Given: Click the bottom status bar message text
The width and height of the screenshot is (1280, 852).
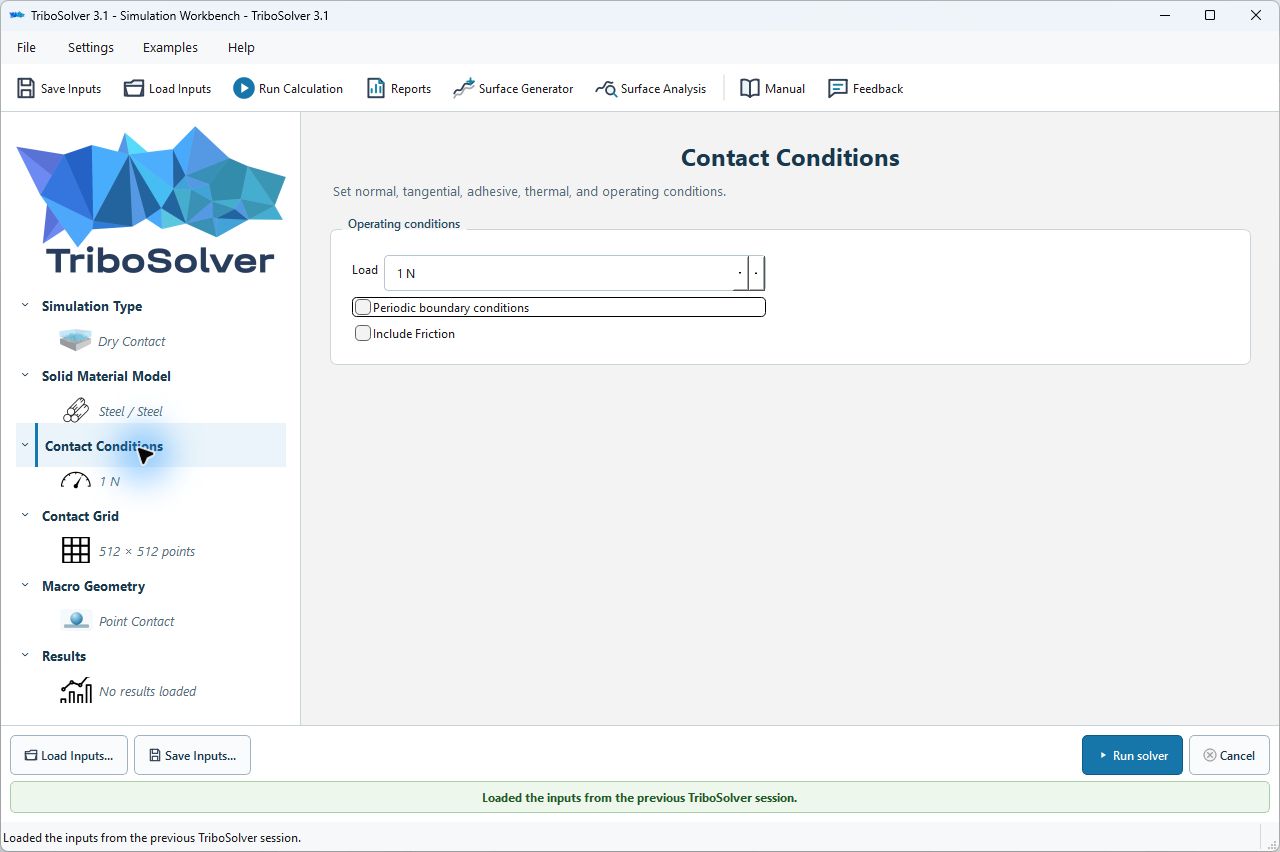Looking at the screenshot, I should 152,838.
